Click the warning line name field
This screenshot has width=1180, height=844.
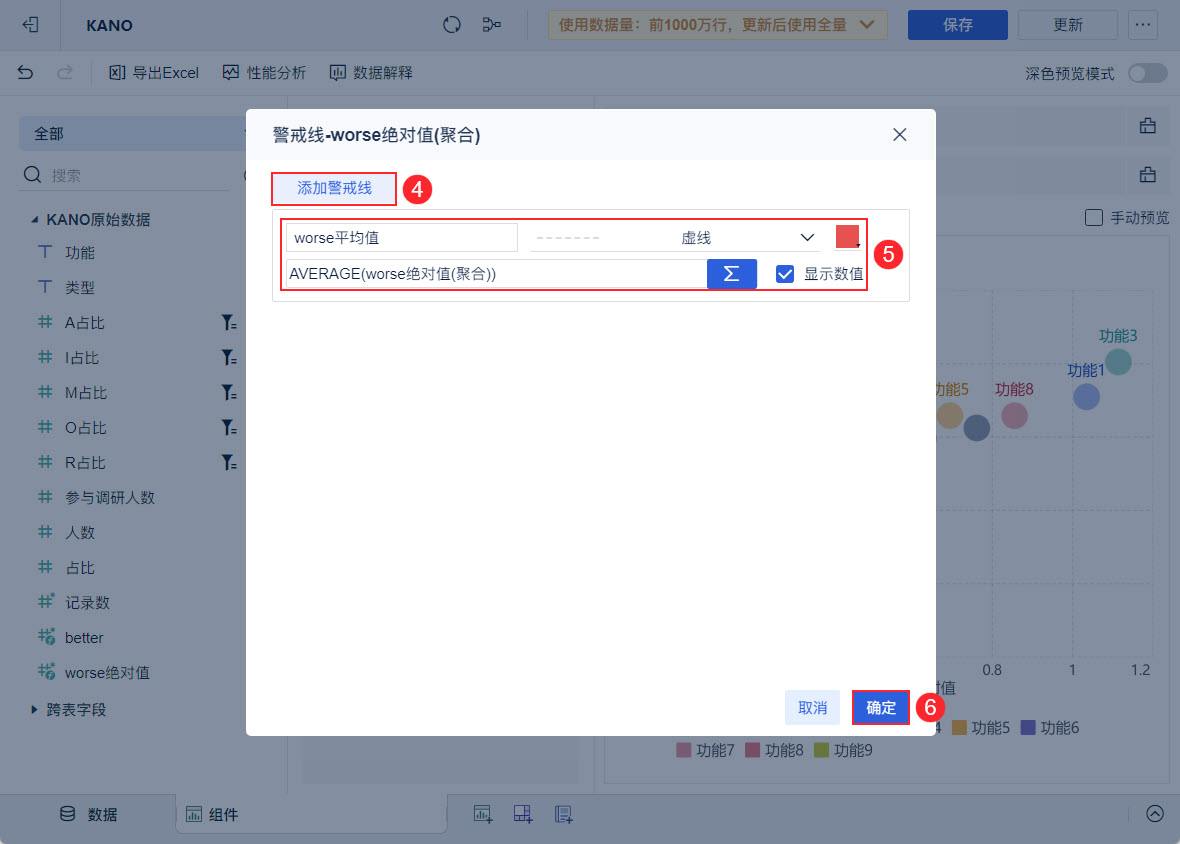[x=402, y=238]
